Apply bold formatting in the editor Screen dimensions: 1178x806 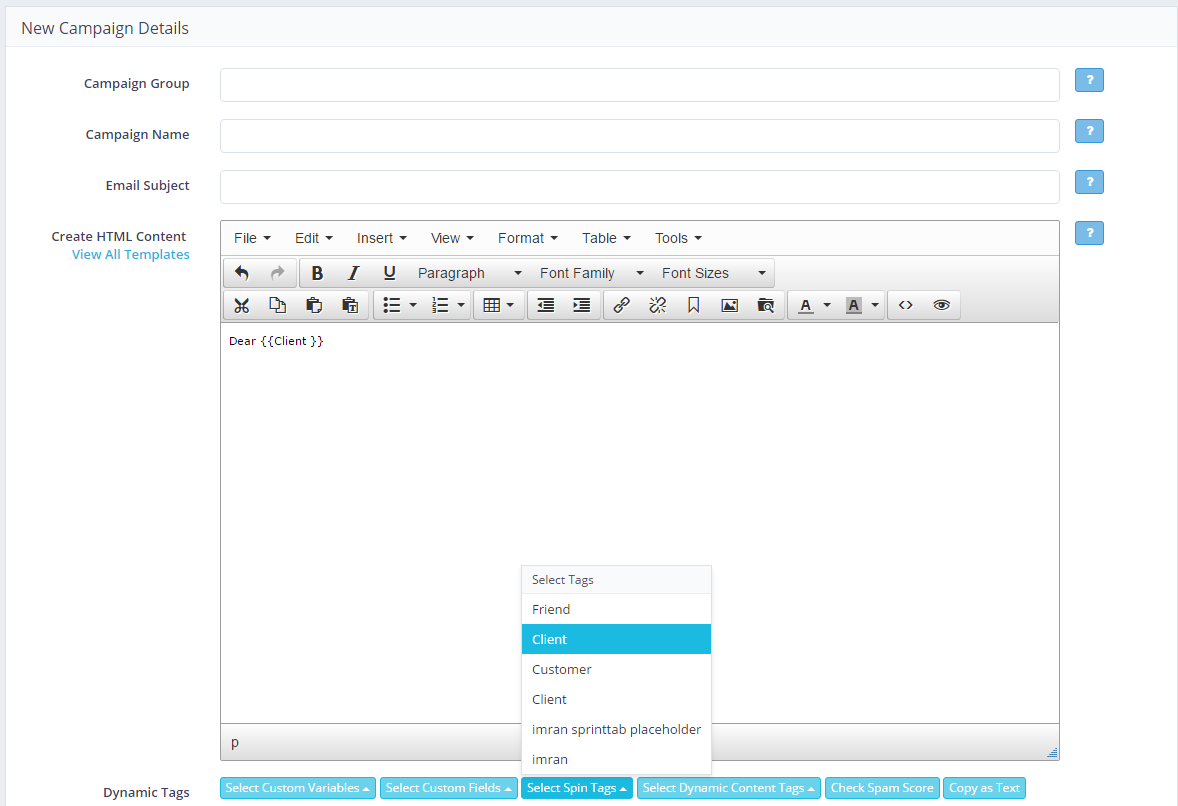317,273
